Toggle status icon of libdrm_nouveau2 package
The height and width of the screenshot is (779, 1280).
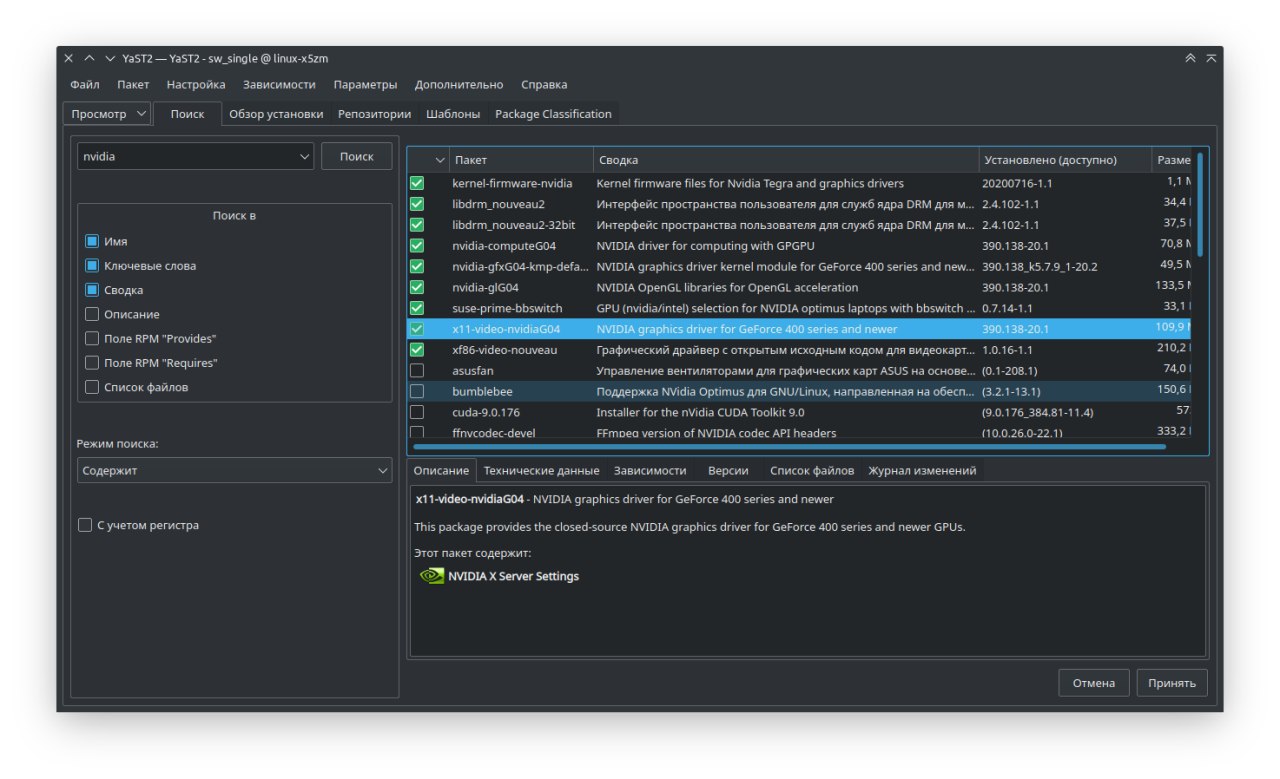417,204
